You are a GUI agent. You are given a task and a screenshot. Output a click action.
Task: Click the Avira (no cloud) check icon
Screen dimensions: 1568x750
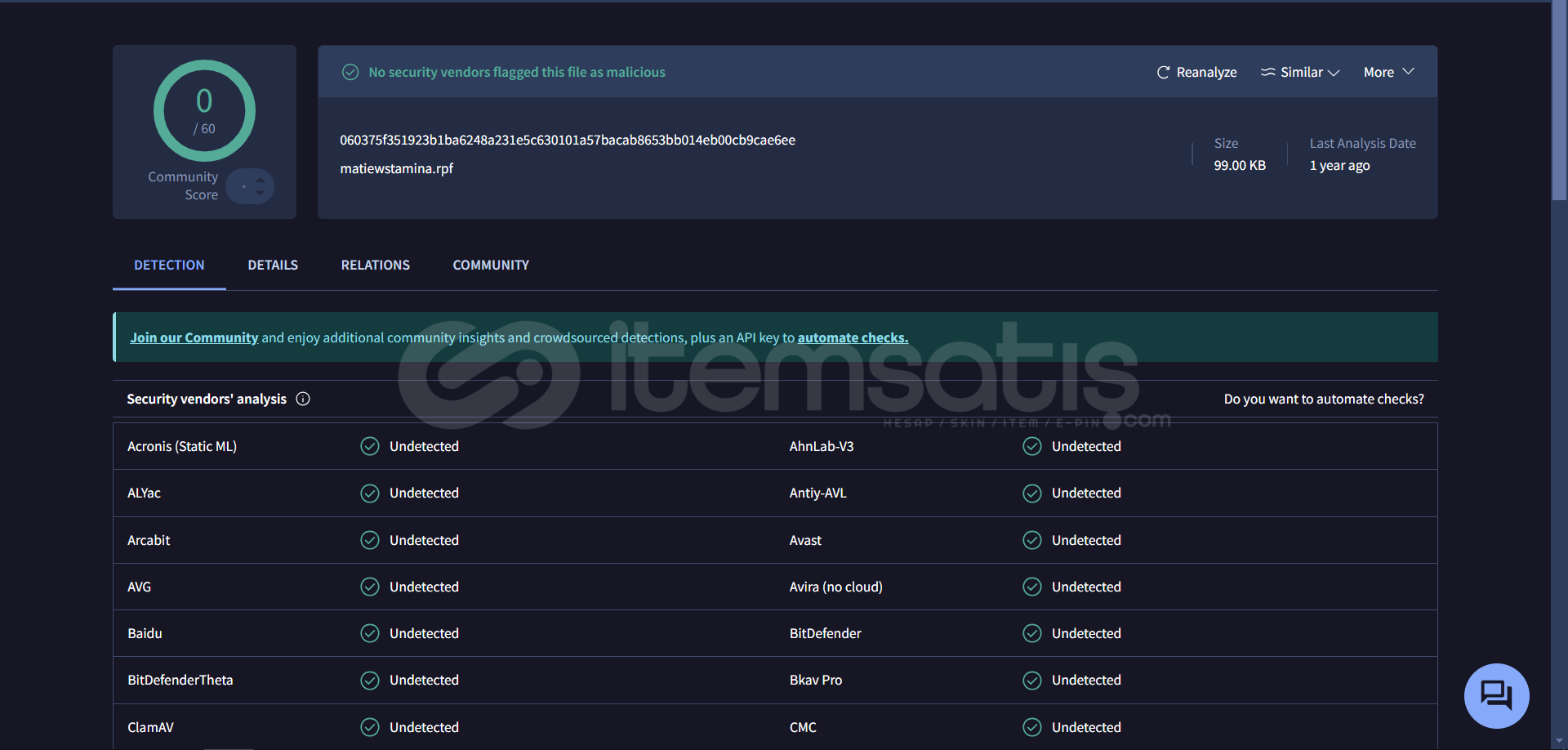1032,587
